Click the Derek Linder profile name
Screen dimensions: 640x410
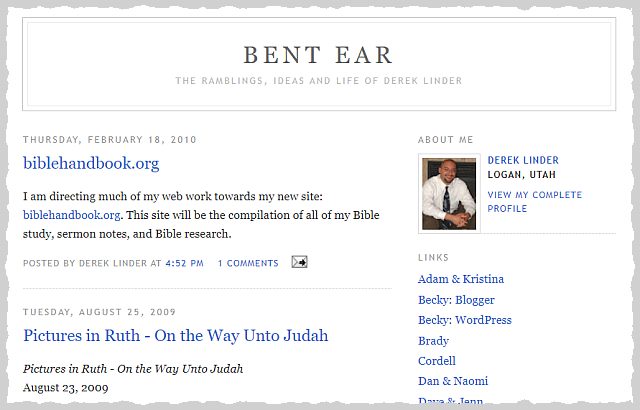[x=523, y=160]
